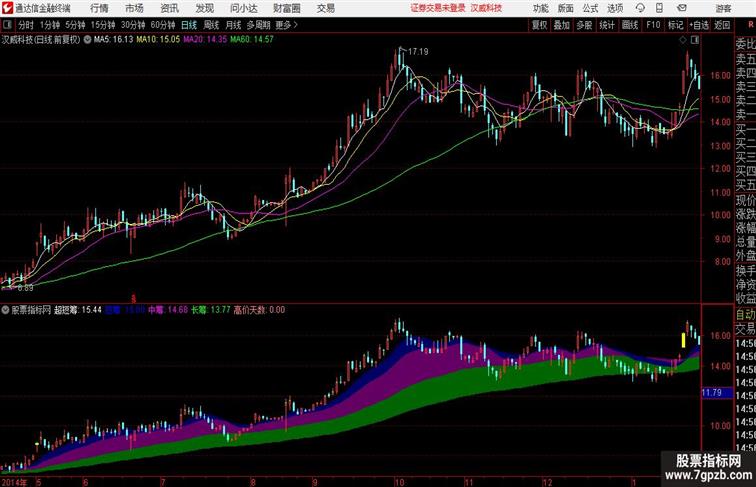Click the 超短筹: 15.44 indicator value
Viewport: 756px width, 487px height.
pos(78,310)
